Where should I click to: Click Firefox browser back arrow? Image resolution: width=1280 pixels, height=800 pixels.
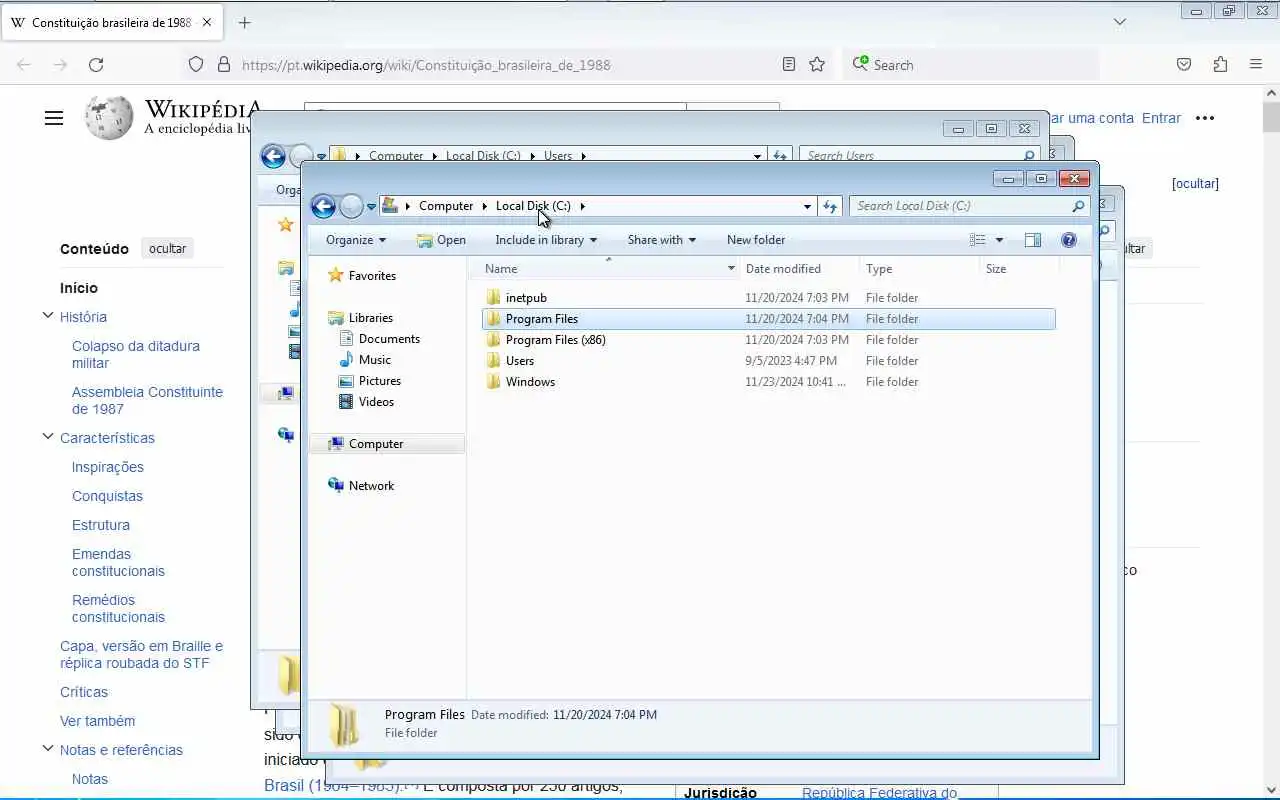pos(24,65)
